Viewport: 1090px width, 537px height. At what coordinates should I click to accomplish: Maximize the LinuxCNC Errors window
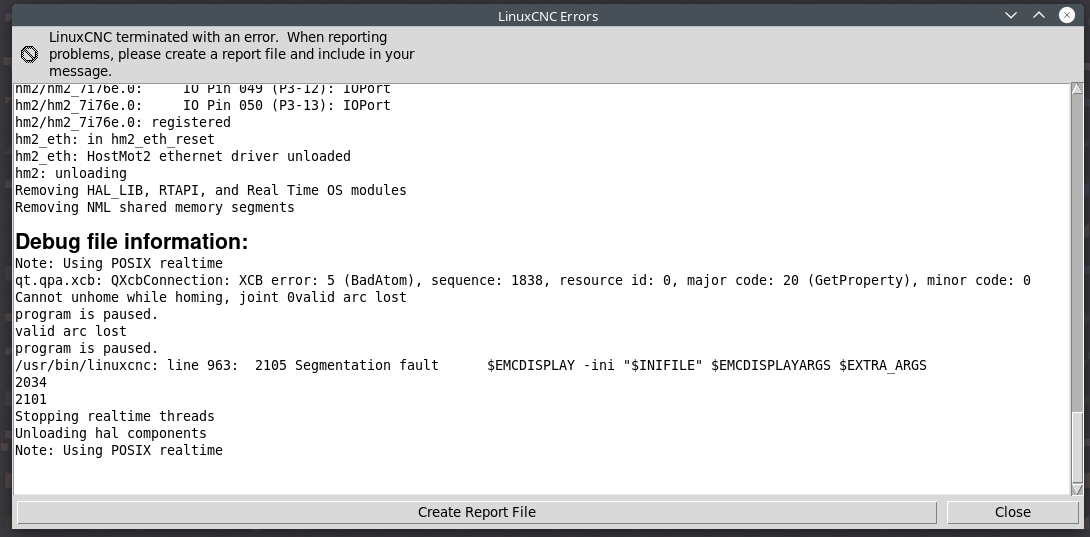click(x=1039, y=15)
